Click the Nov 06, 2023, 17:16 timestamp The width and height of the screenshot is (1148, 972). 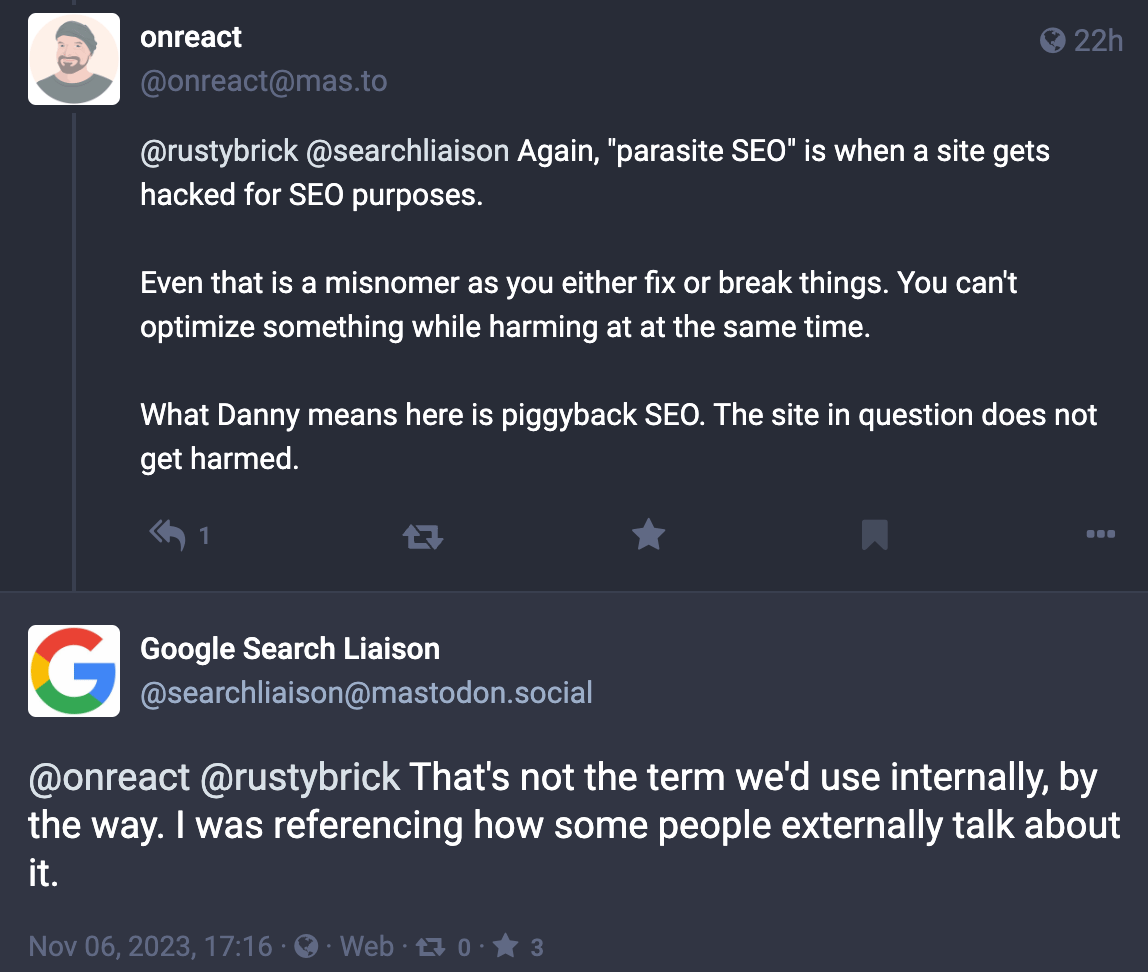pos(150,946)
